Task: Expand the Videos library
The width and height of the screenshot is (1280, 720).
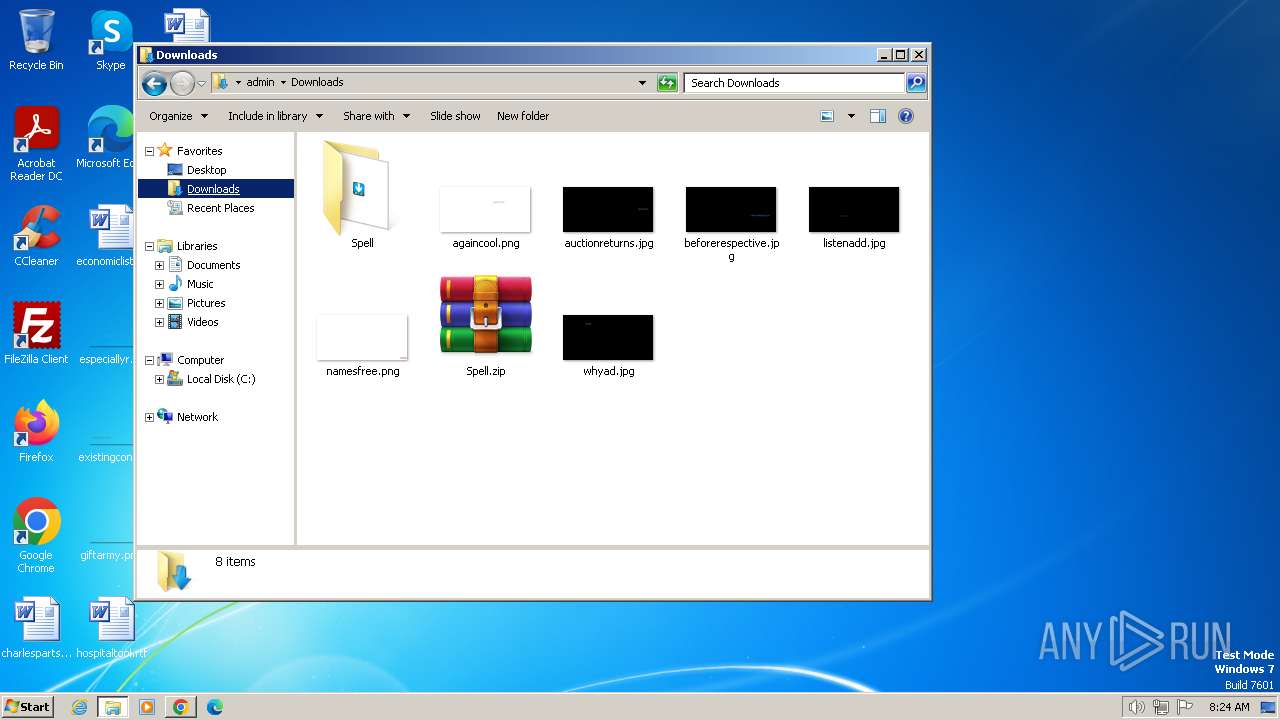Action: coord(160,322)
